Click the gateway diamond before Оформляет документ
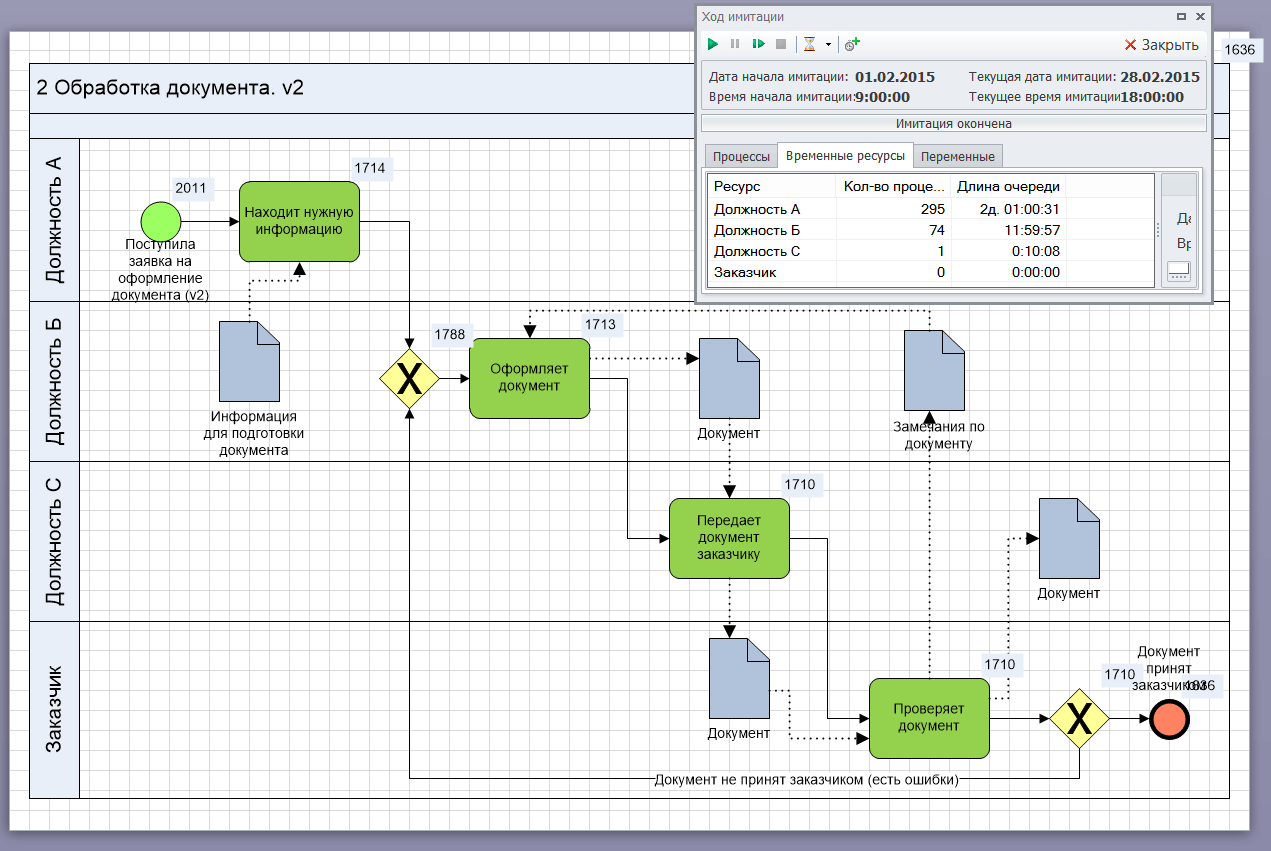The height and width of the screenshot is (851, 1271). click(409, 379)
